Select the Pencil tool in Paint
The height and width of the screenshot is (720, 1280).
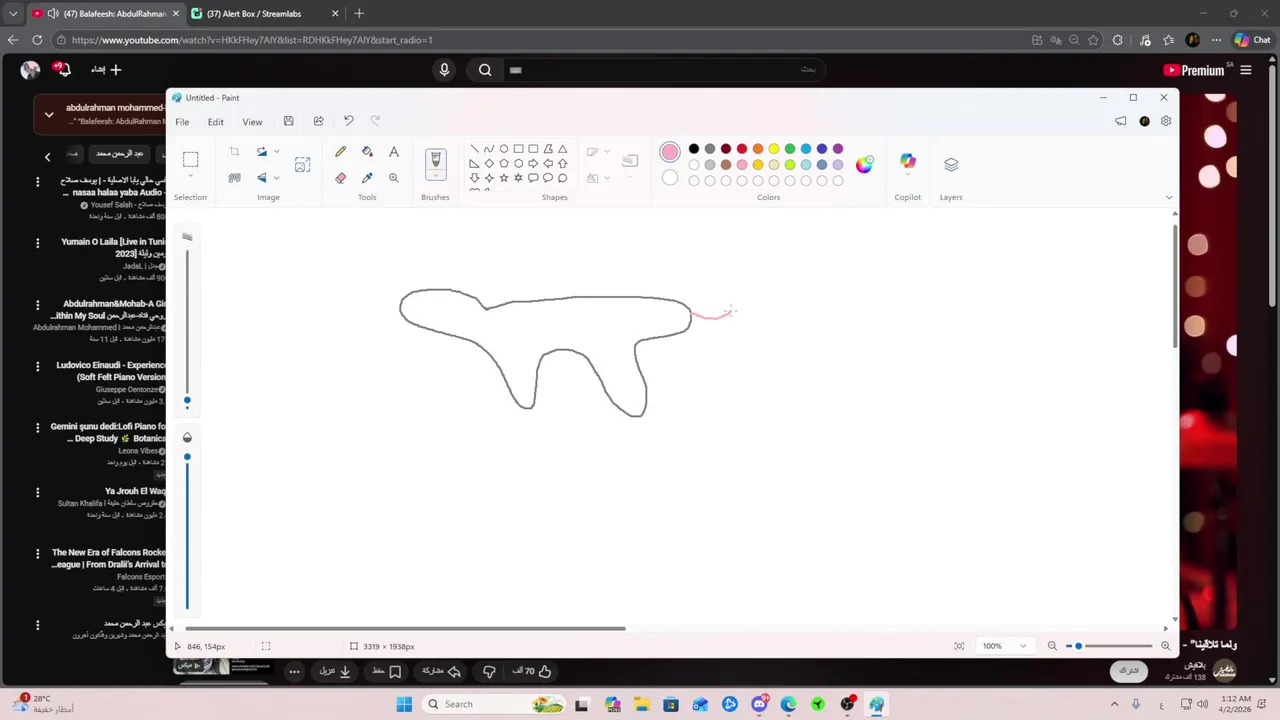(341, 152)
